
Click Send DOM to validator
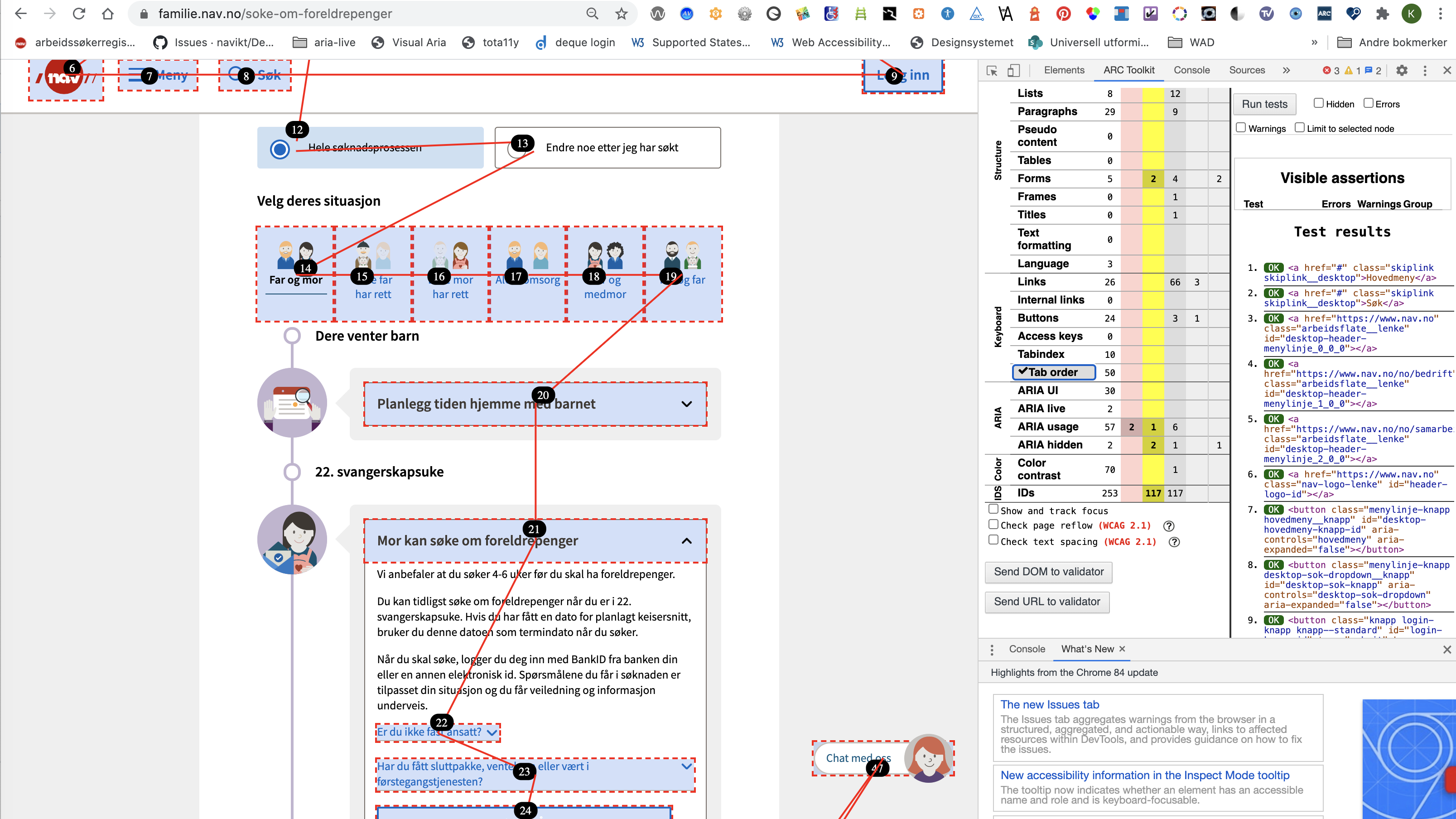[x=1048, y=572]
